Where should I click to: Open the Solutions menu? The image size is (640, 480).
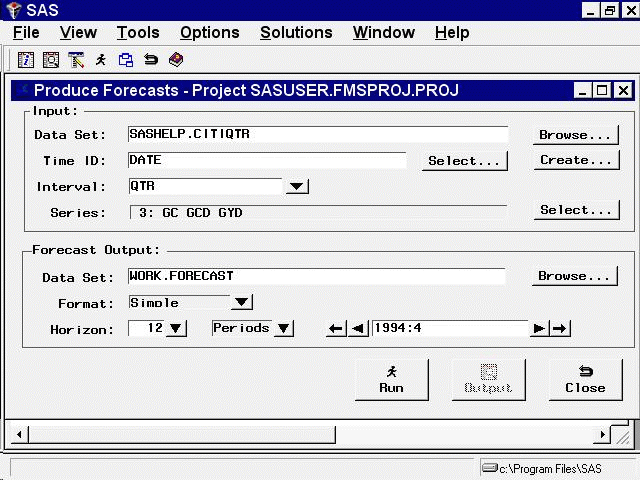296,33
